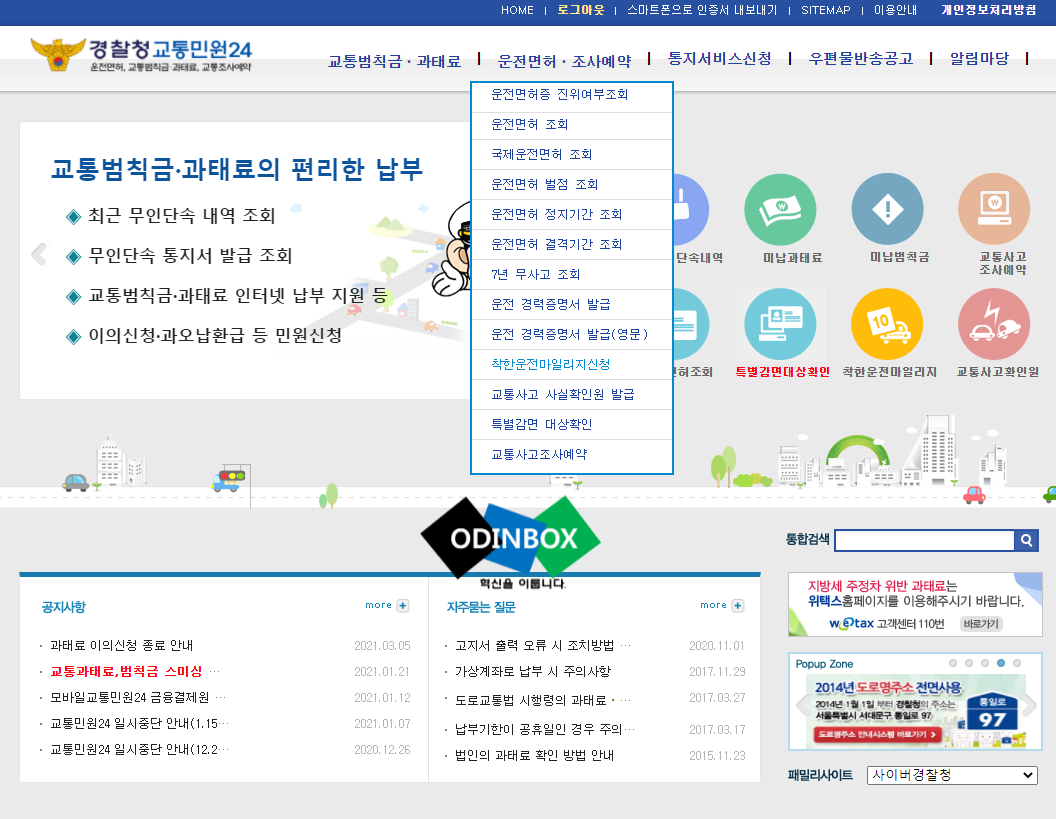Open notice 과태료 이의신청 종료 안내
Viewport: 1056px width, 819px height.
121,645
